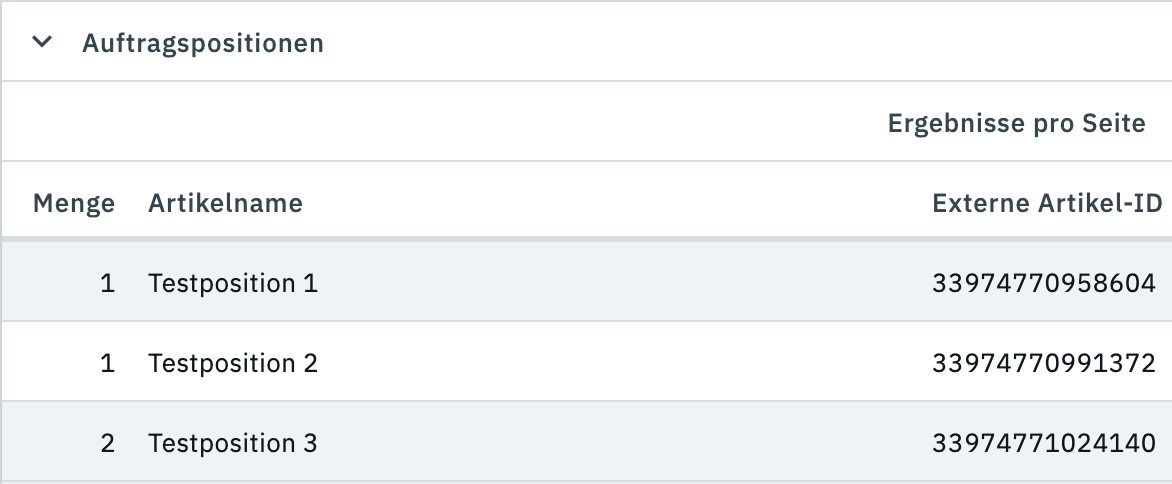
Task: Click external article ID 33974771024140
Action: [1043, 442]
